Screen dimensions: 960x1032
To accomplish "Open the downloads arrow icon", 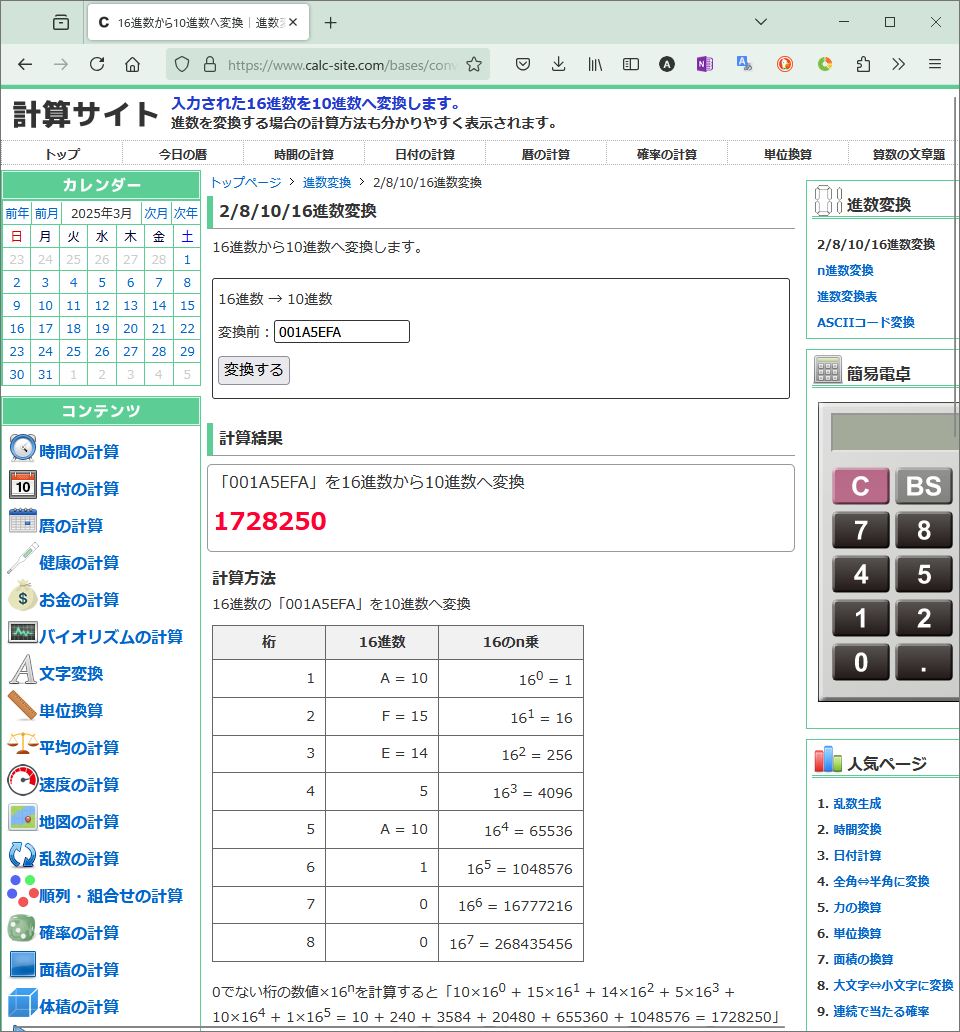I will pyautogui.click(x=559, y=64).
